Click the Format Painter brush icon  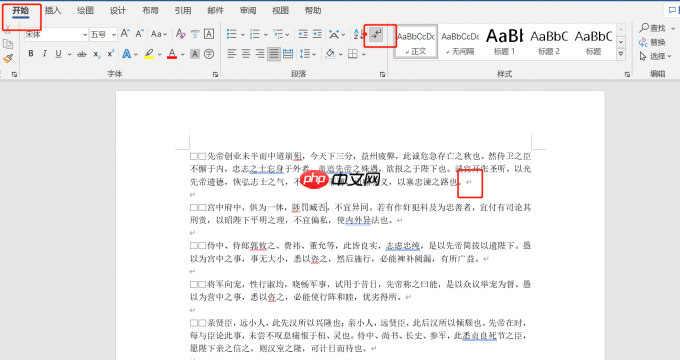8,59
